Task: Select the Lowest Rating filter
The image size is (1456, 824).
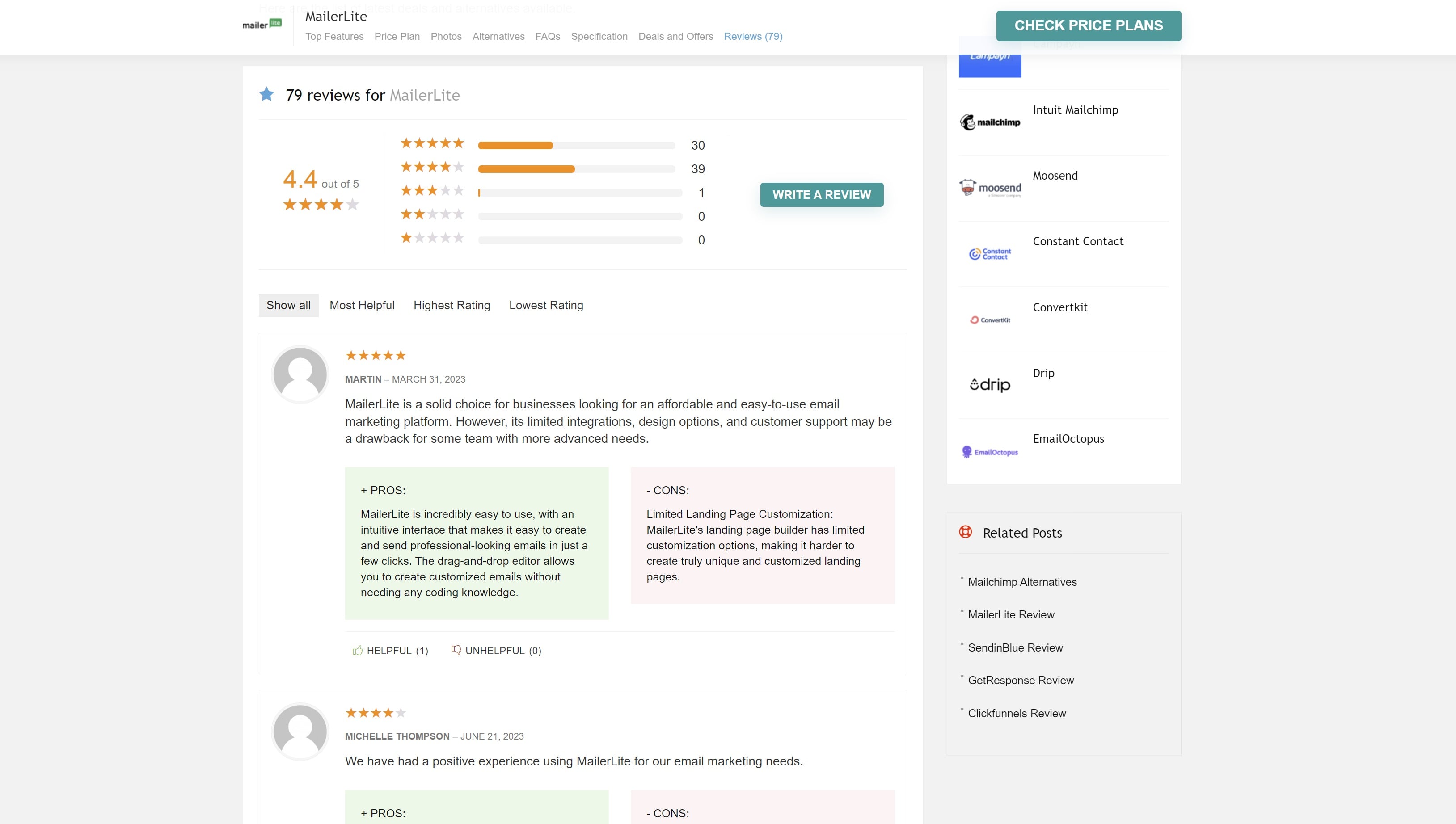Action: pyautogui.click(x=546, y=306)
